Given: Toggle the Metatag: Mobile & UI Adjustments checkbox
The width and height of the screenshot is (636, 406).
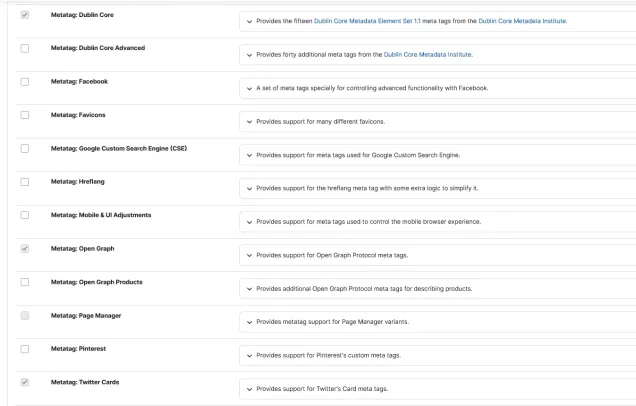Looking at the screenshot, I should (x=25, y=215).
